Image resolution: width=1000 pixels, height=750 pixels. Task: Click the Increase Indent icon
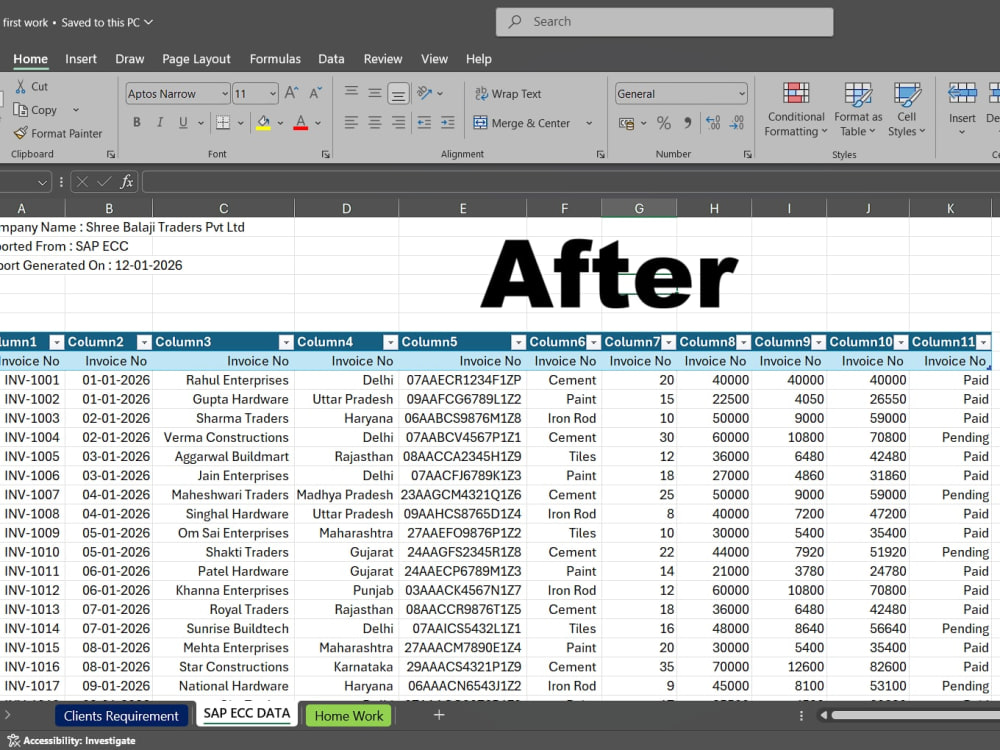tap(448, 122)
